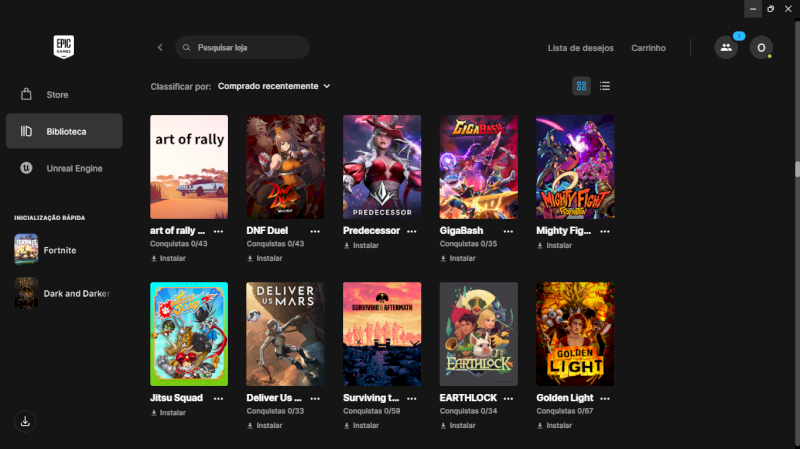Open GigaBash options menu
This screenshot has height=449, width=800.
(508, 231)
